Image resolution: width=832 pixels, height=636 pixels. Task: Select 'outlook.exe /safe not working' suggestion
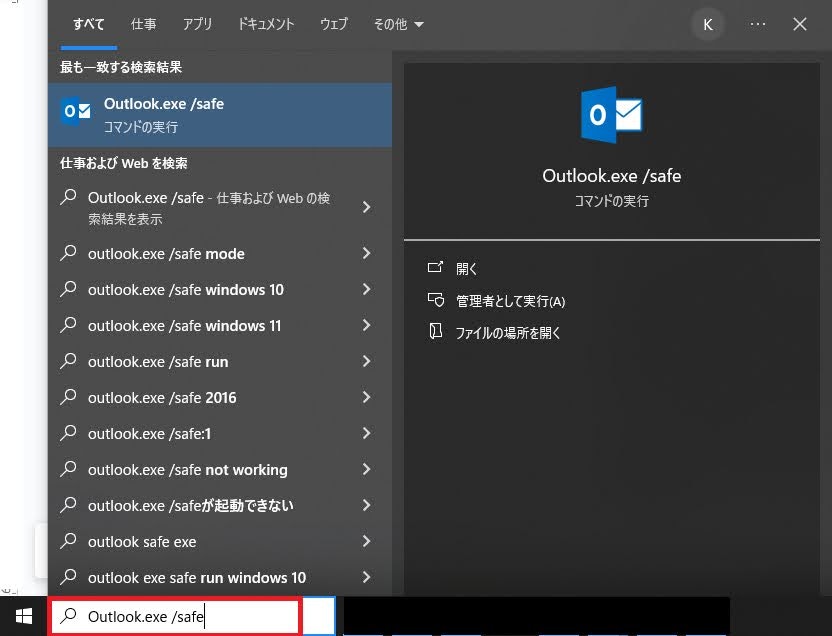187,470
